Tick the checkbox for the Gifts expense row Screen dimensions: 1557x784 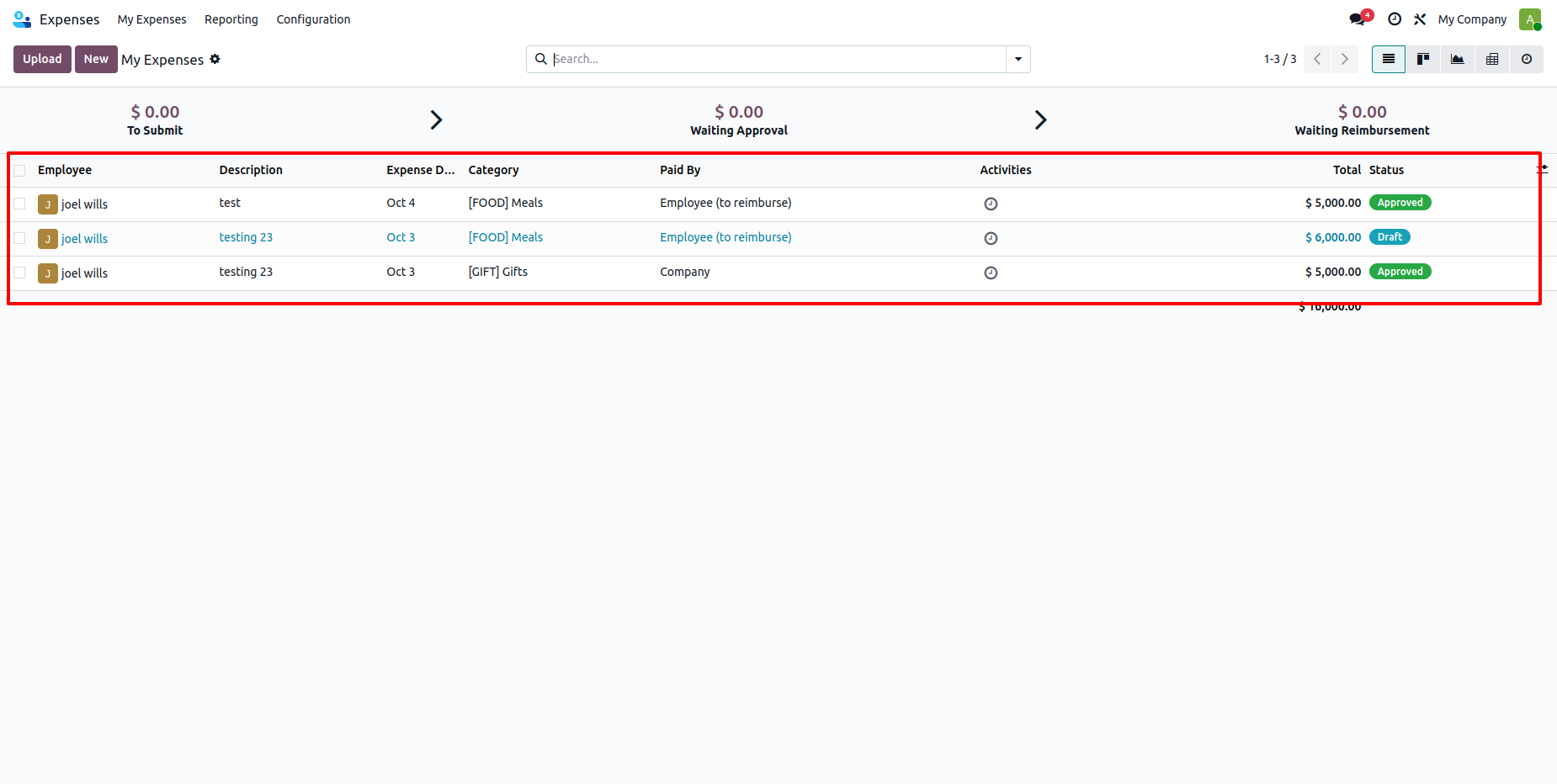19,273
